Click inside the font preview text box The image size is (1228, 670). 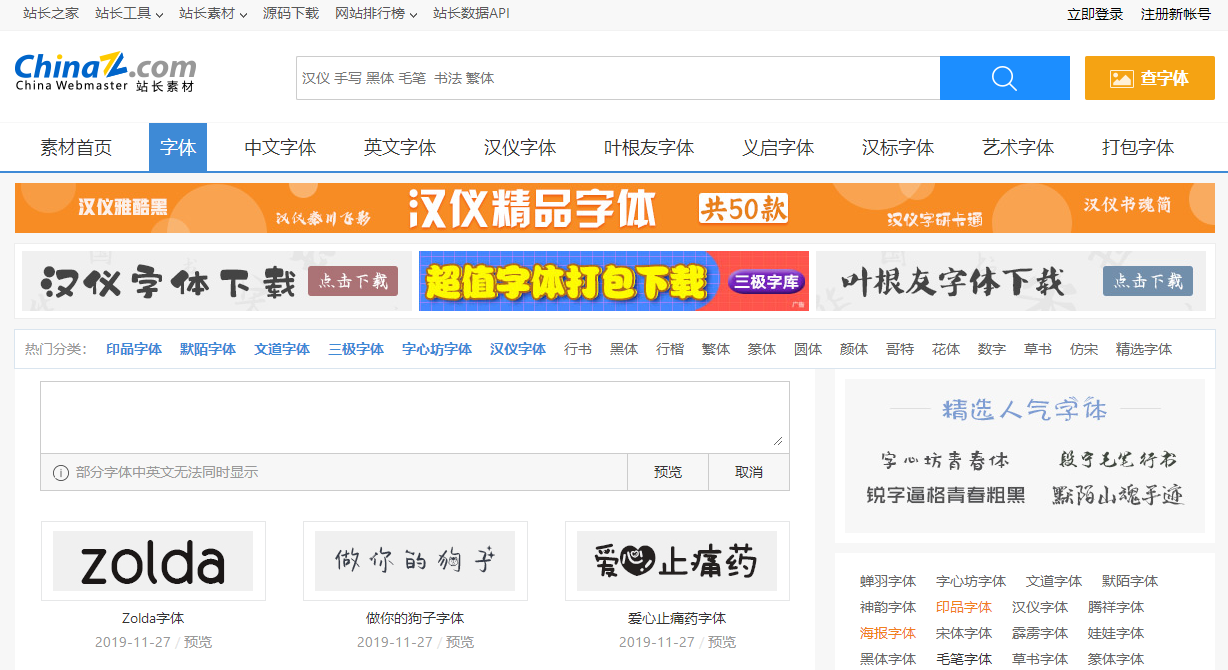click(414, 415)
